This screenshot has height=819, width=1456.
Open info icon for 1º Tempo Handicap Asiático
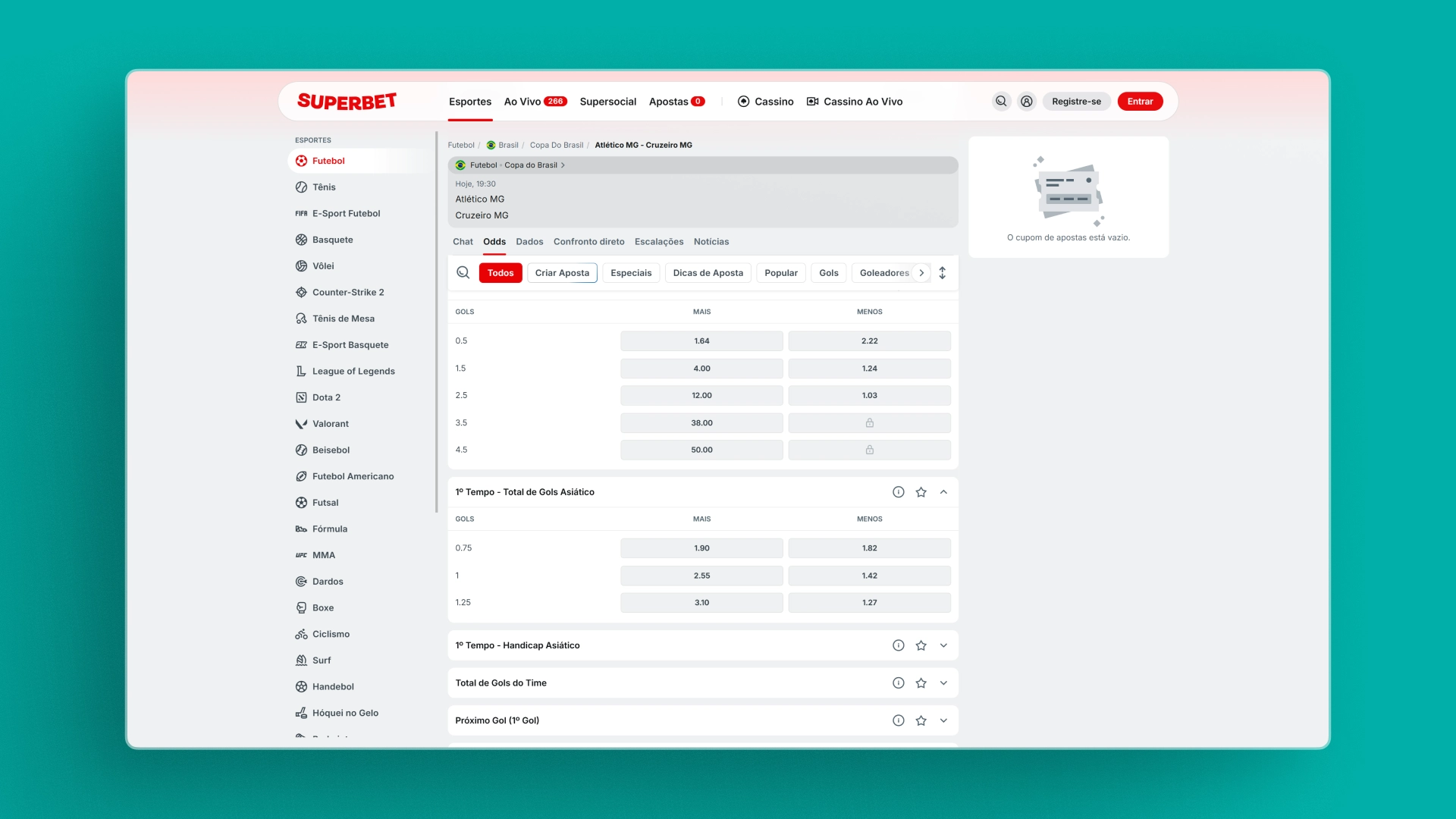898,645
